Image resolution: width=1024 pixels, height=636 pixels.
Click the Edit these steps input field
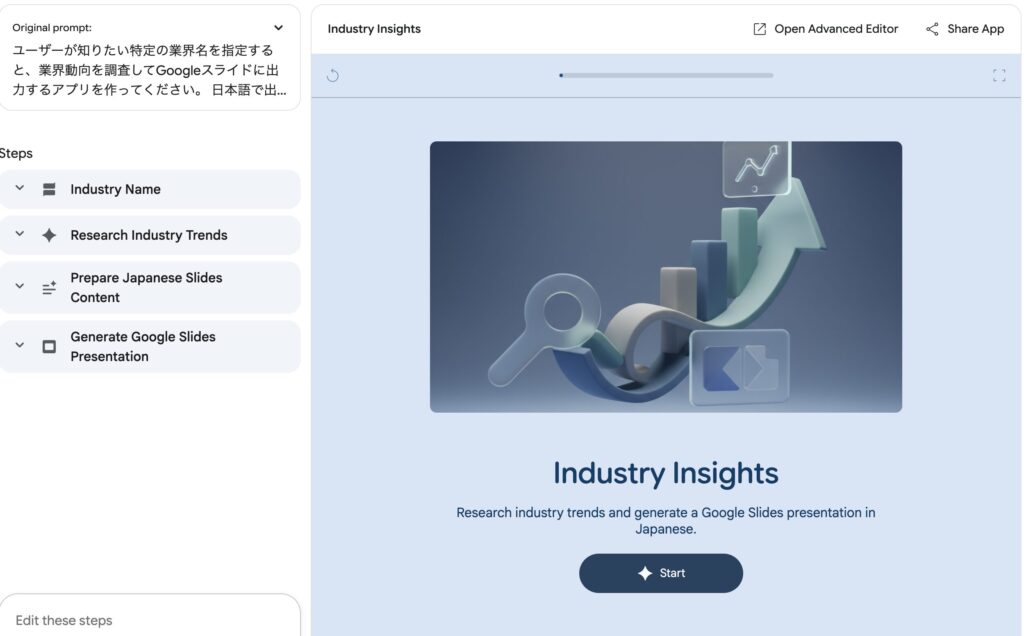(x=150, y=620)
